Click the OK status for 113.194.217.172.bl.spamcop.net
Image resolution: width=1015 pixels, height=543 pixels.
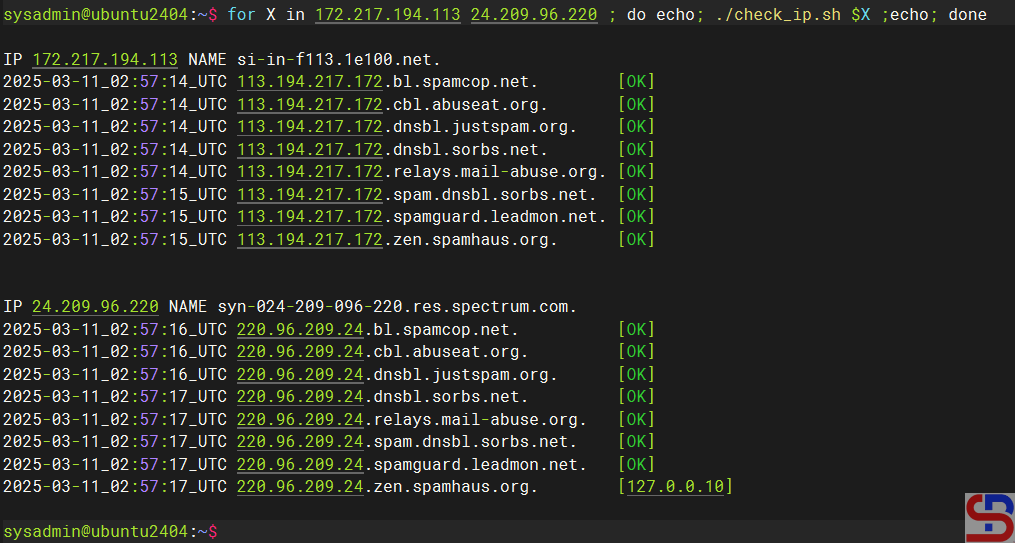click(x=636, y=82)
